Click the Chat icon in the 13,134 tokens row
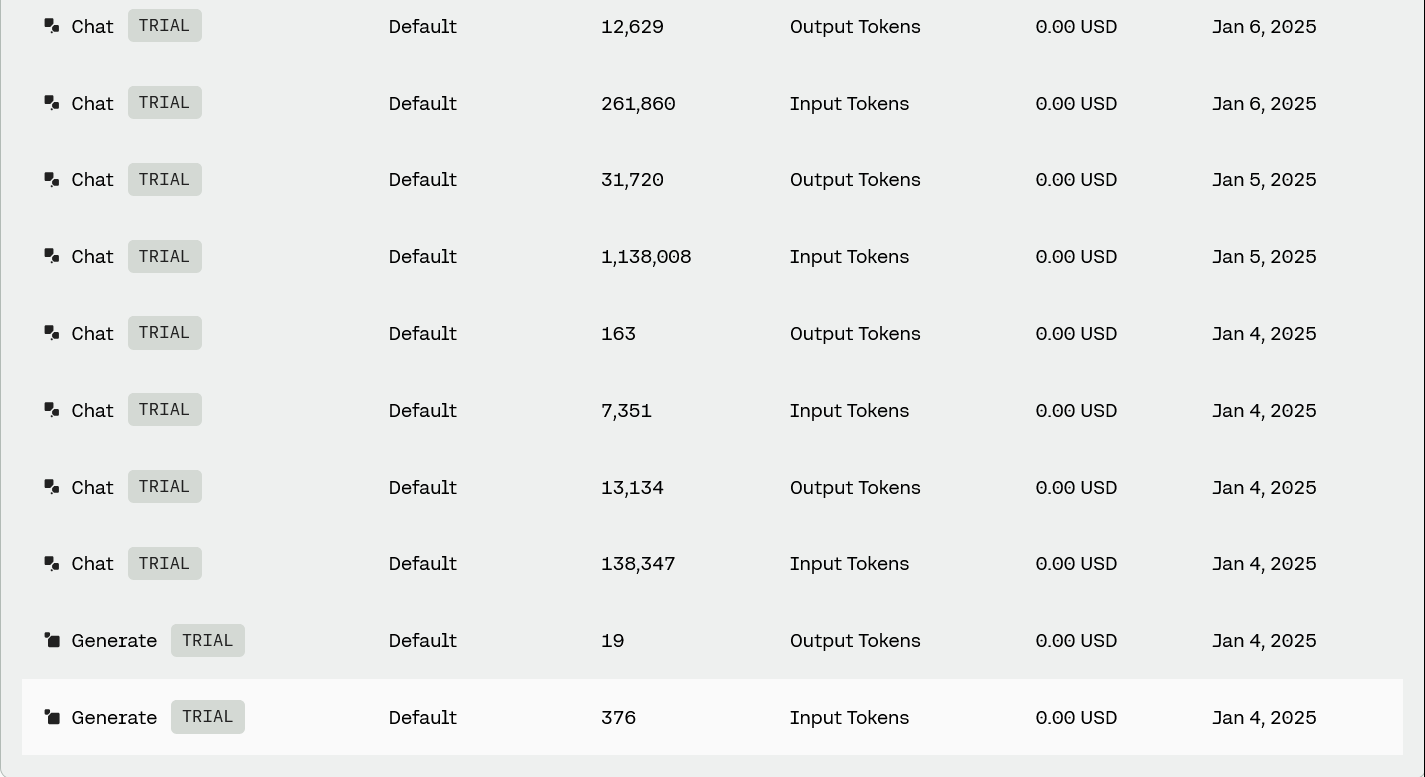Image resolution: width=1425 pixels, height=777 pixels. 52,487
